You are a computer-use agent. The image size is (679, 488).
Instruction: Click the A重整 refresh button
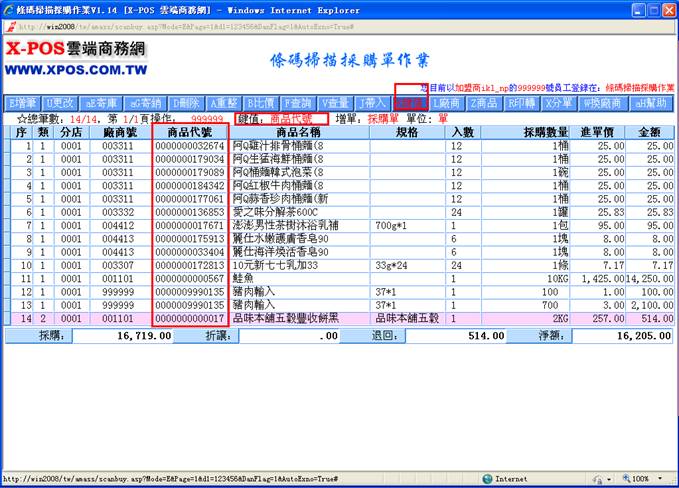tap(224, 103)
